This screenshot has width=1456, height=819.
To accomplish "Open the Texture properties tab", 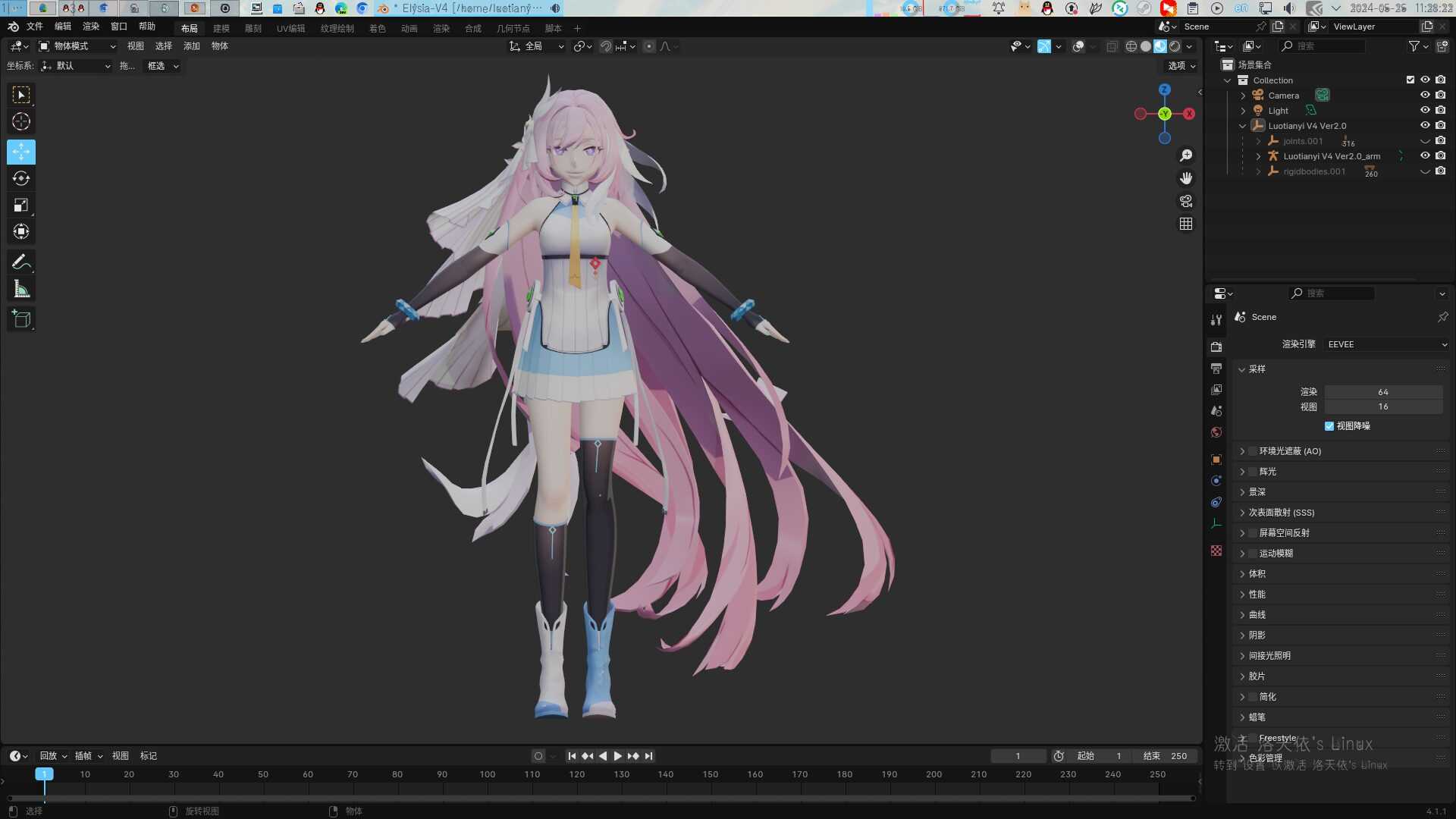I will 1216,551.
